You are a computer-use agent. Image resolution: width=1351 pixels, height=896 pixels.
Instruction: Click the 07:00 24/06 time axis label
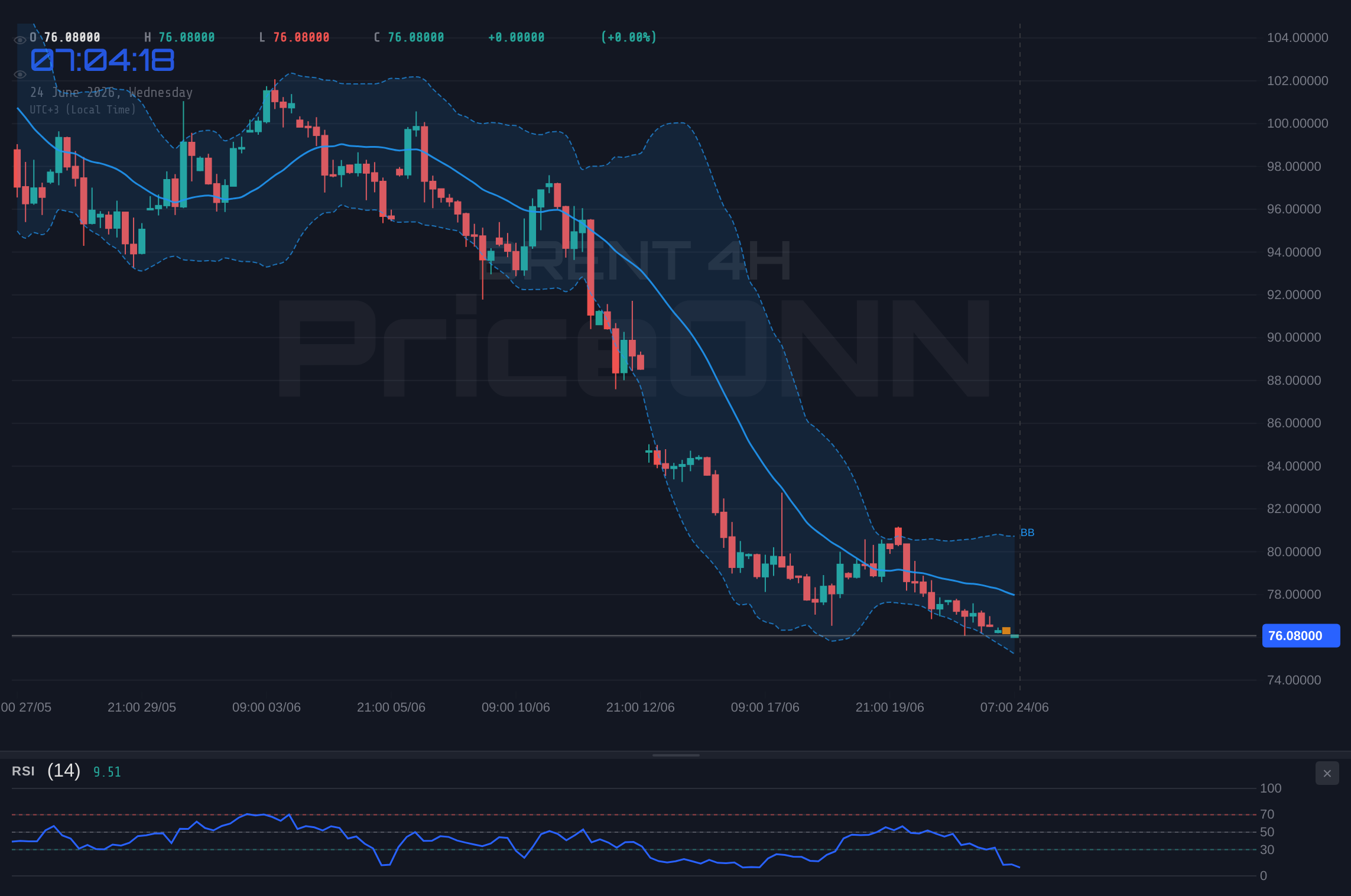[1015, 707]
